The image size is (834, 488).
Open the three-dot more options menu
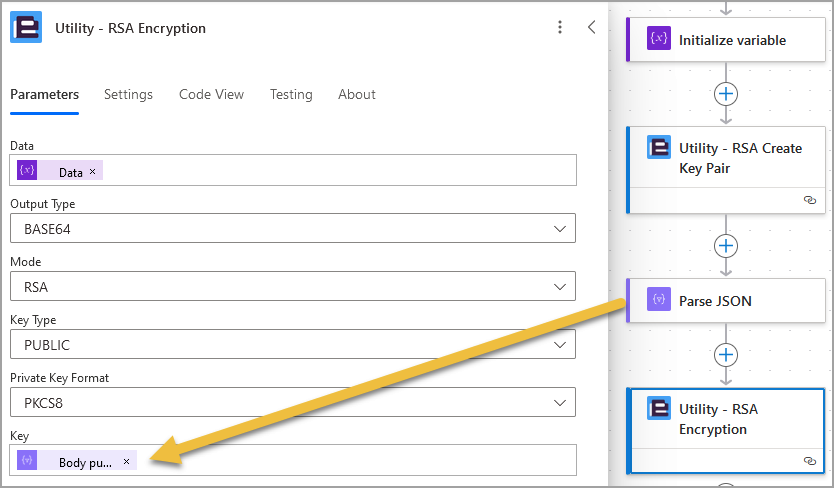pyautogui.click(x=560, y=27)
